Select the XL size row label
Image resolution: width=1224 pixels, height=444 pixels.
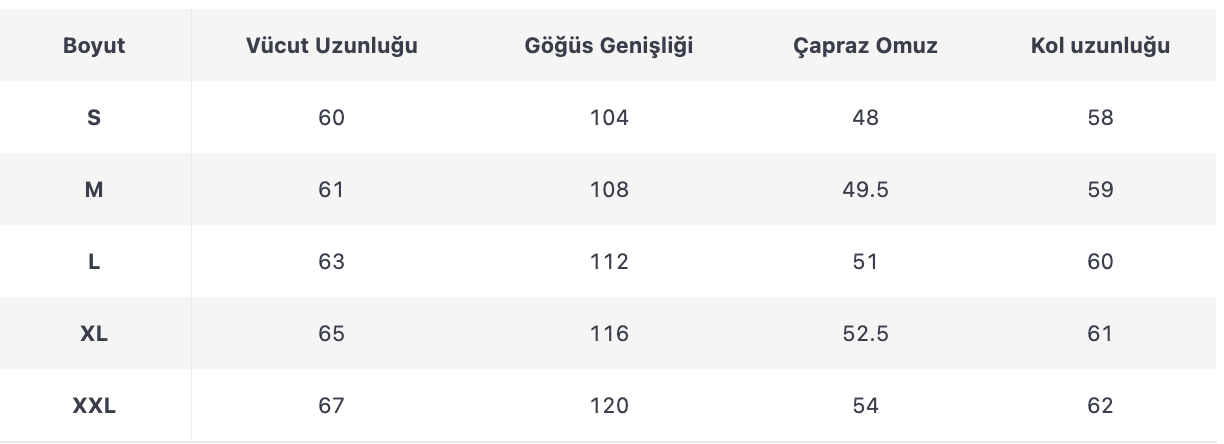[x=94, y=333]
